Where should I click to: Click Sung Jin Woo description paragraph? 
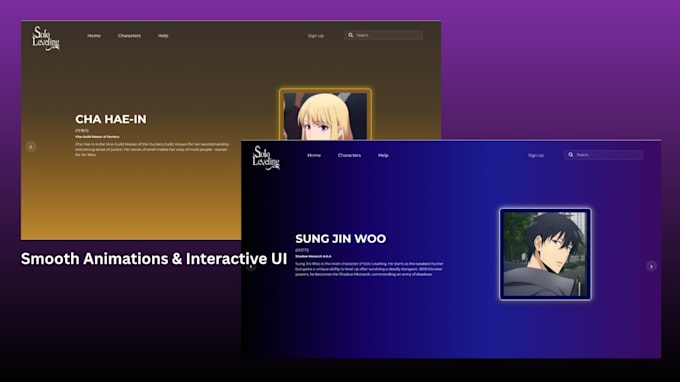(x=369, y=269)
